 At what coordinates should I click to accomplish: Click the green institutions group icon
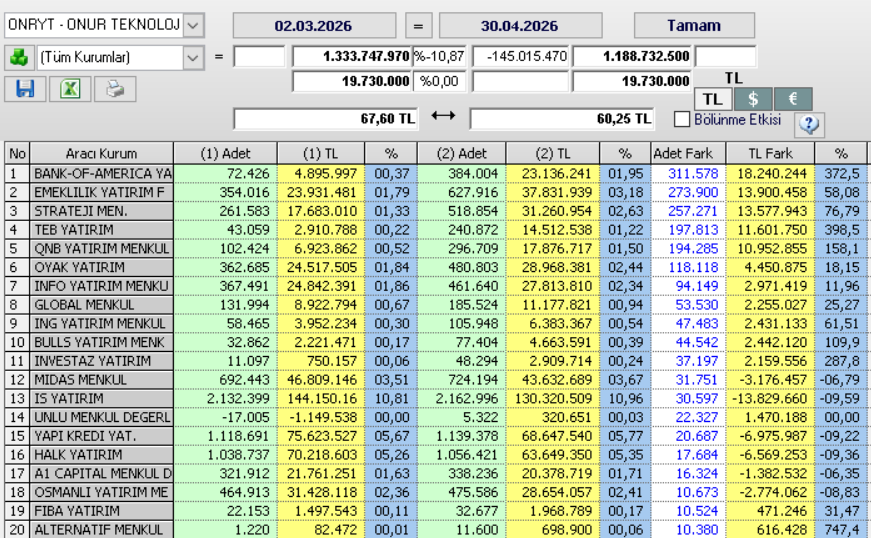tap(19, 57)
